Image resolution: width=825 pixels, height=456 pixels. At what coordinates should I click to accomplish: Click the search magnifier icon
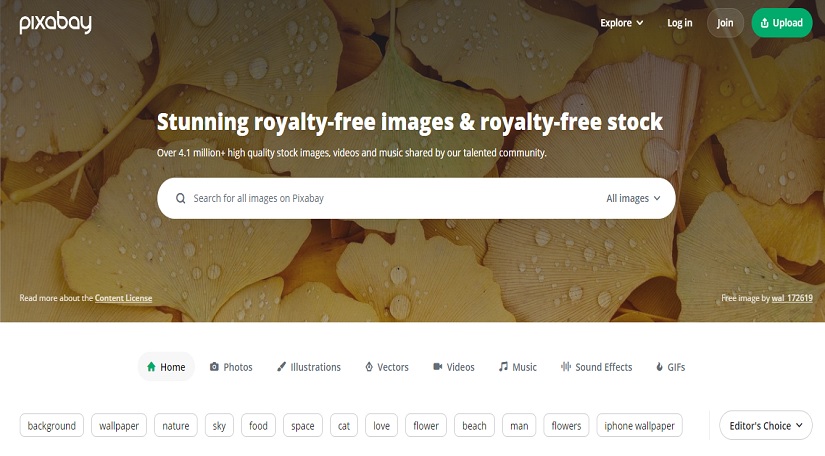tap(180, 198)
